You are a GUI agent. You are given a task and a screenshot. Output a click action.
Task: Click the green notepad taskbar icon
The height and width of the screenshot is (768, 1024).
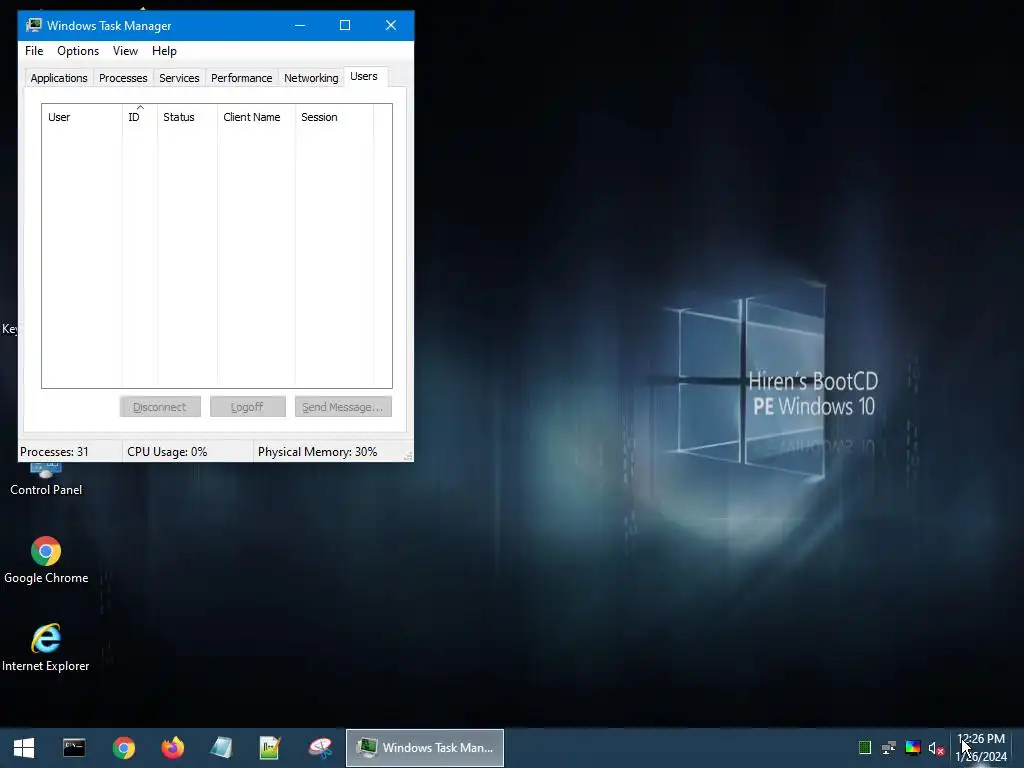[270, 748]
